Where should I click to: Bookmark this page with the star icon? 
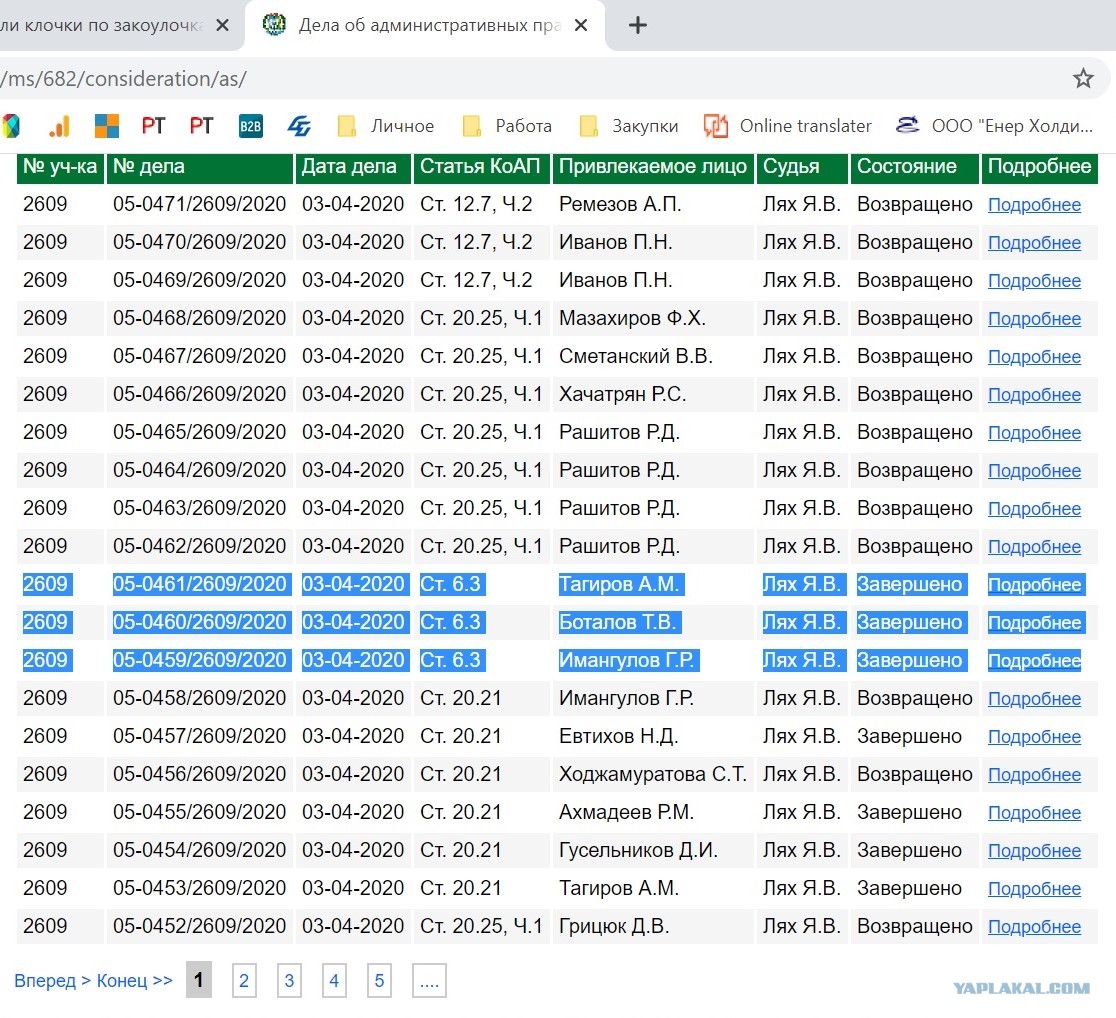coord(1083,78)
